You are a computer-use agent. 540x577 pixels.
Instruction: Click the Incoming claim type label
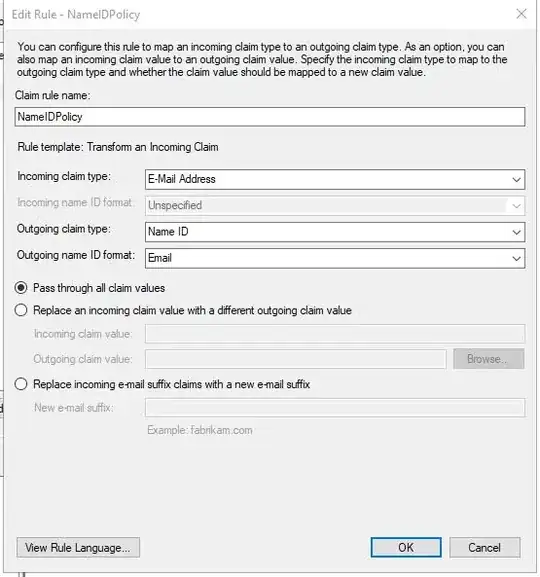pos(64,176)
